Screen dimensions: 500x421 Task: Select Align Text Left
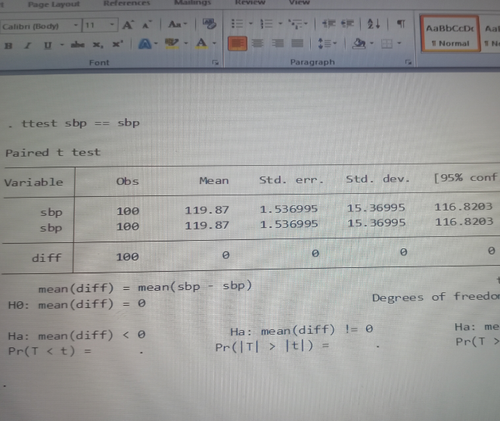tap(237, 43)
